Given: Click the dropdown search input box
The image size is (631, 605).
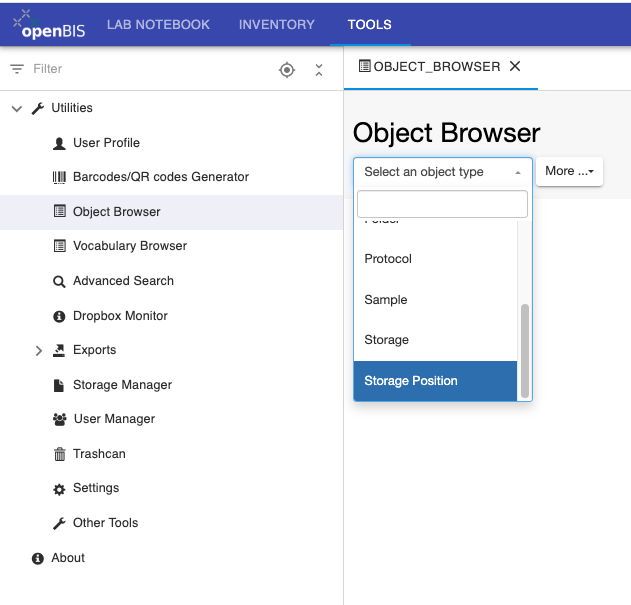Looking at the screenshot, I should [x=442, y=204].
